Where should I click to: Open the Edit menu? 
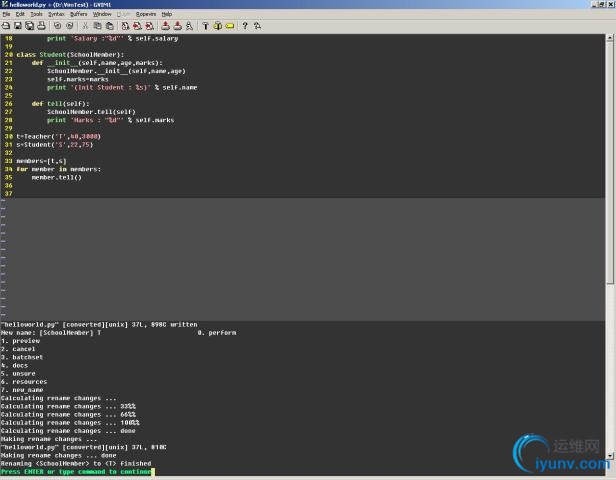point(20,14)
